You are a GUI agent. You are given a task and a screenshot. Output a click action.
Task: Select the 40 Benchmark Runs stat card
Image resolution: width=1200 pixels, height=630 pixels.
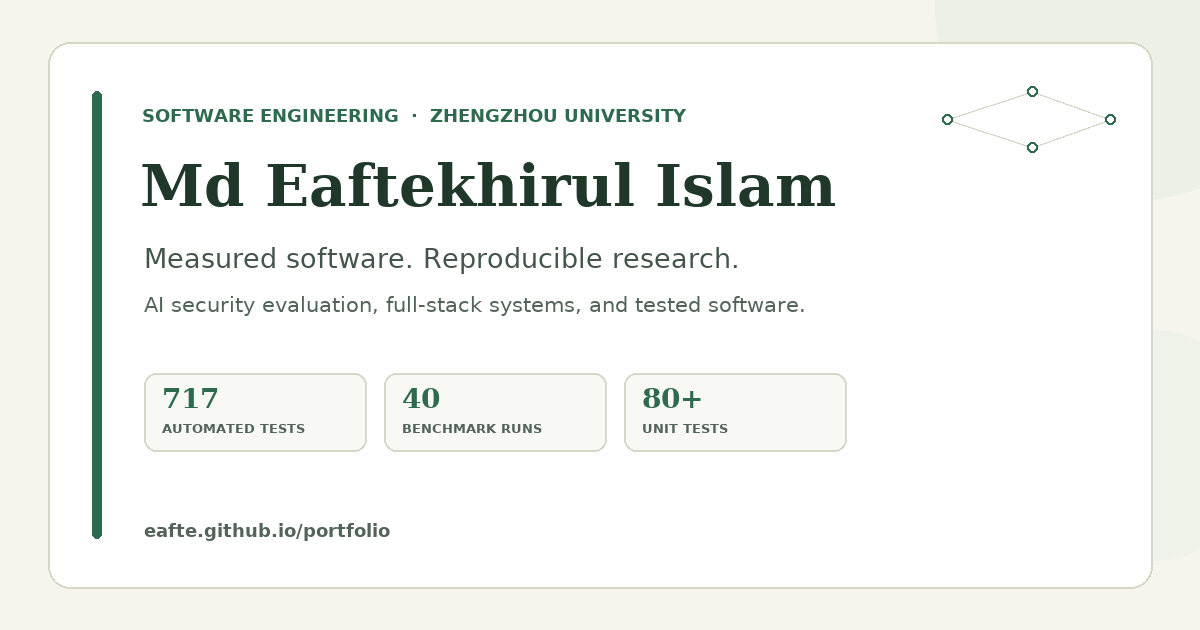coord(495,412)
